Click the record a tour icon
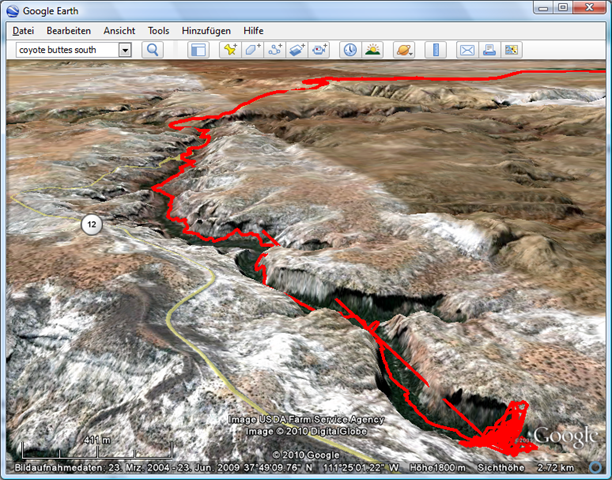Screen dimensions: 612x480 click(x=320, y=49)
